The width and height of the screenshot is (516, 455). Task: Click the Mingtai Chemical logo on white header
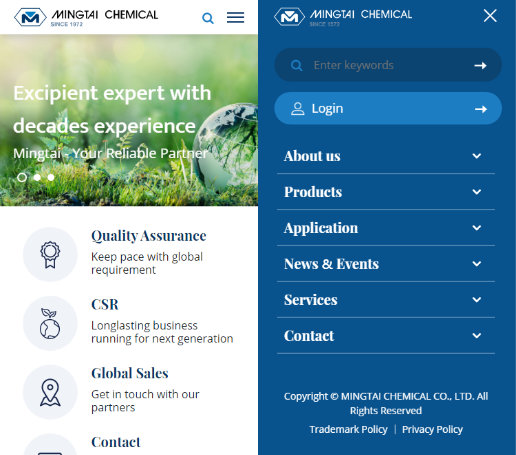(86, 17)
